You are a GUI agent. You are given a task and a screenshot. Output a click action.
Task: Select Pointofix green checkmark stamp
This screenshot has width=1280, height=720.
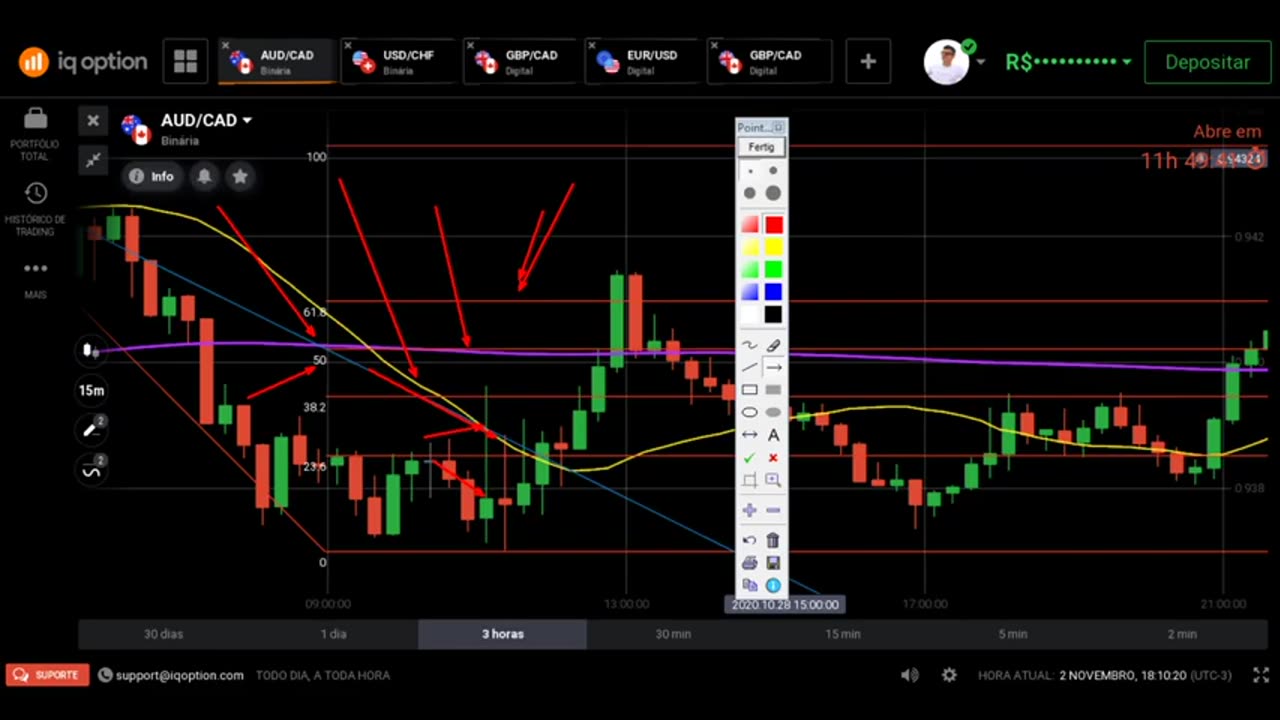749,457
